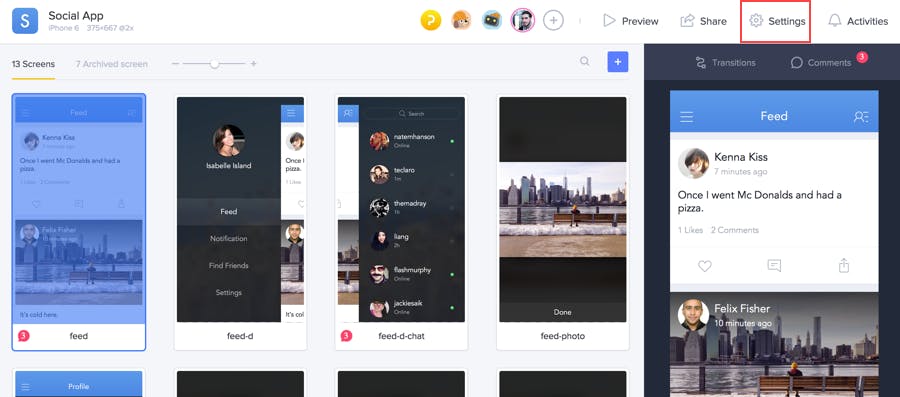Add a new screen with blue plus button
900x397 pixels.
click(x=618, y=62)
